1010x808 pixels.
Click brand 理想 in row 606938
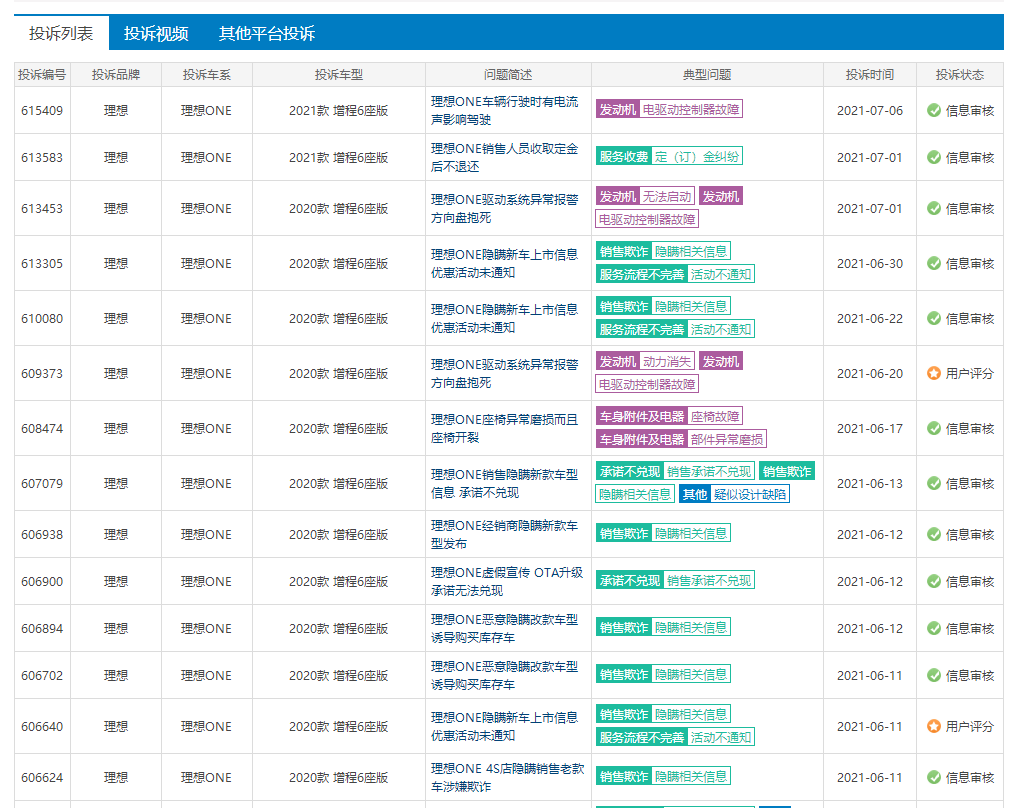116,534
